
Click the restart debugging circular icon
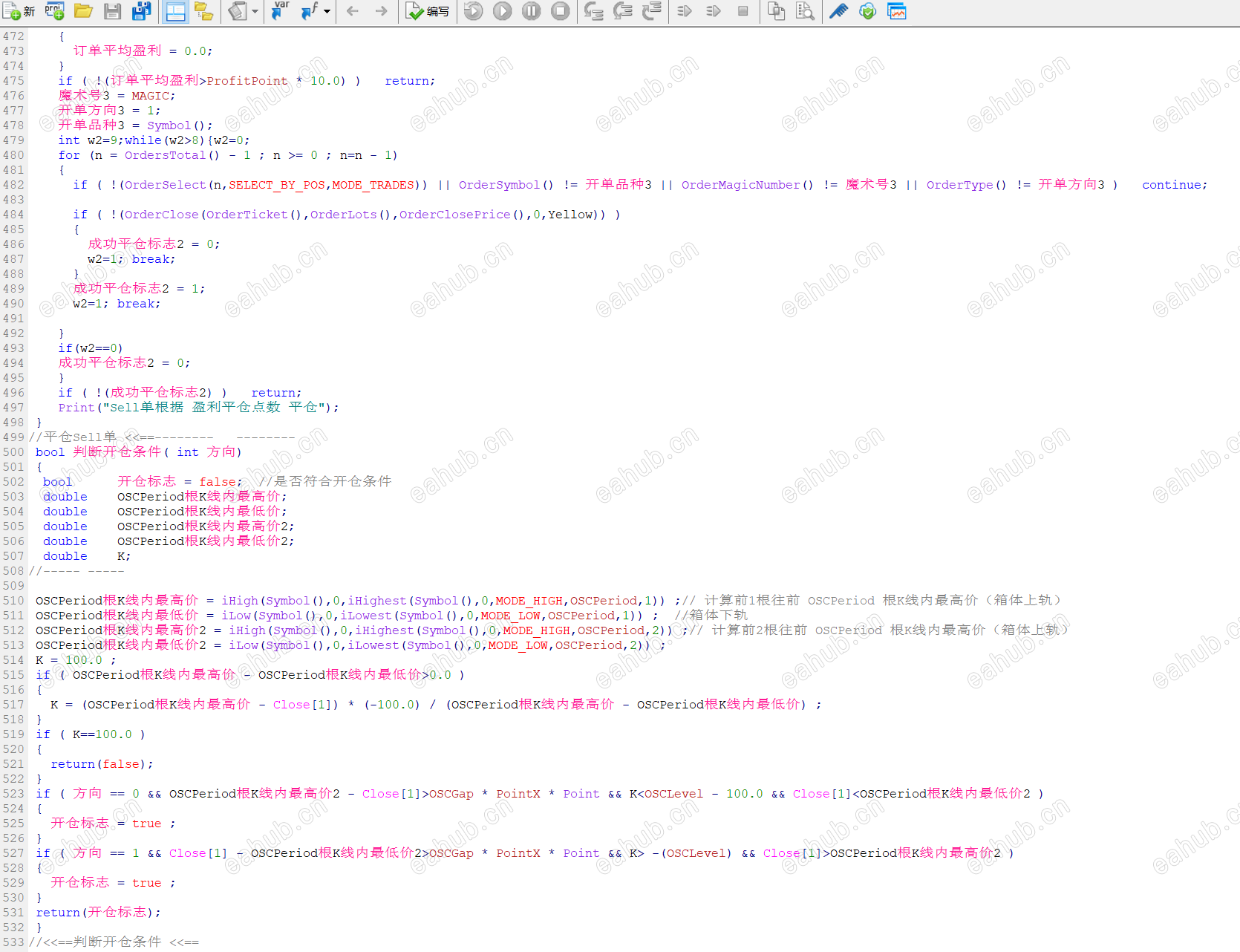[x=473, y=11]
